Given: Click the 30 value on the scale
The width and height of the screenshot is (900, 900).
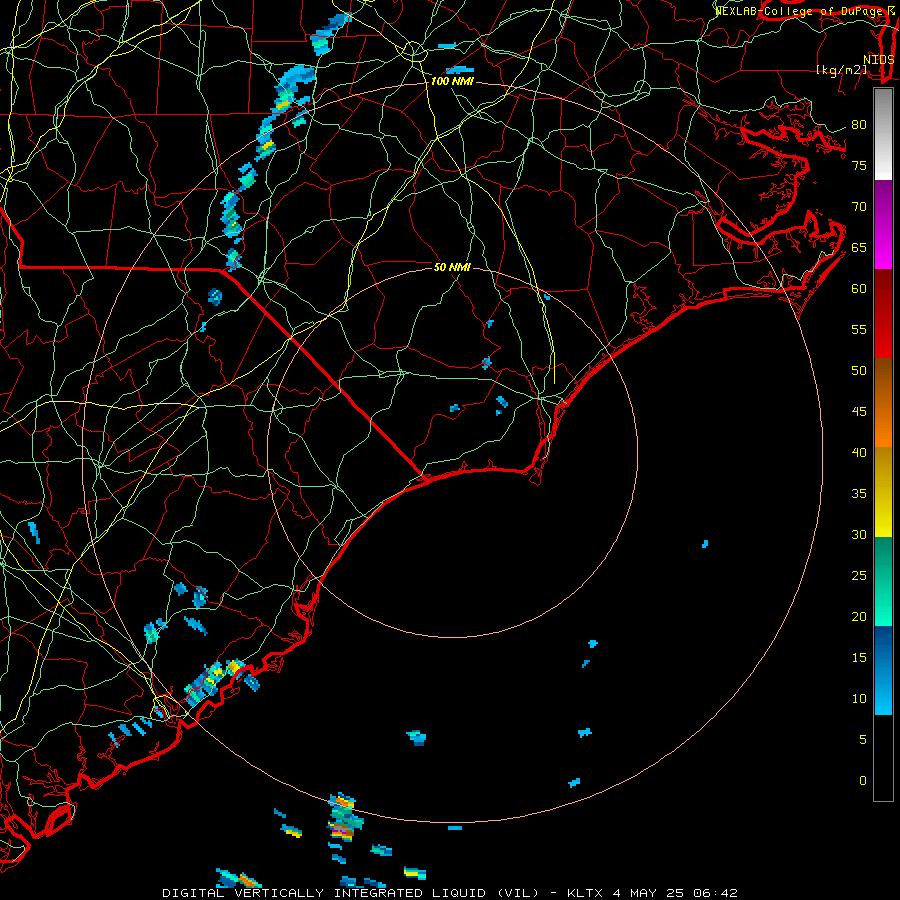Looking at the screenshot, I should click(x=859, y=535).
